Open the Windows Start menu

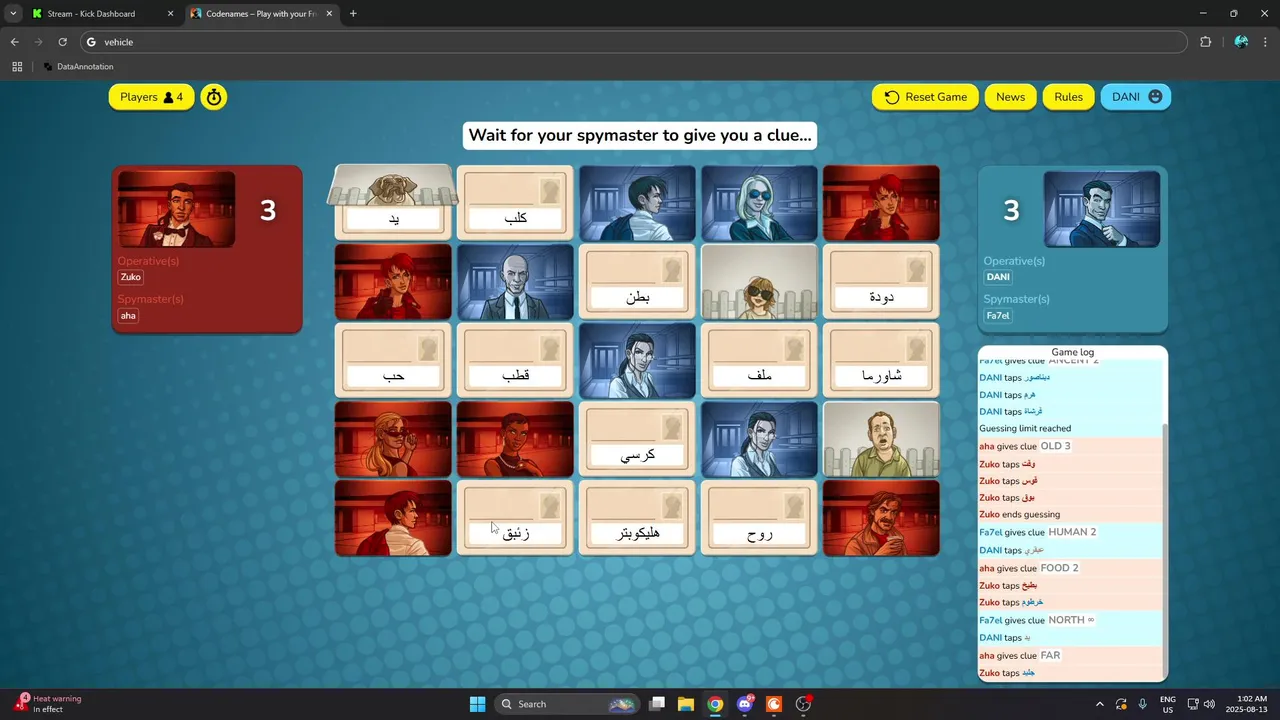(x=477, y=704)
